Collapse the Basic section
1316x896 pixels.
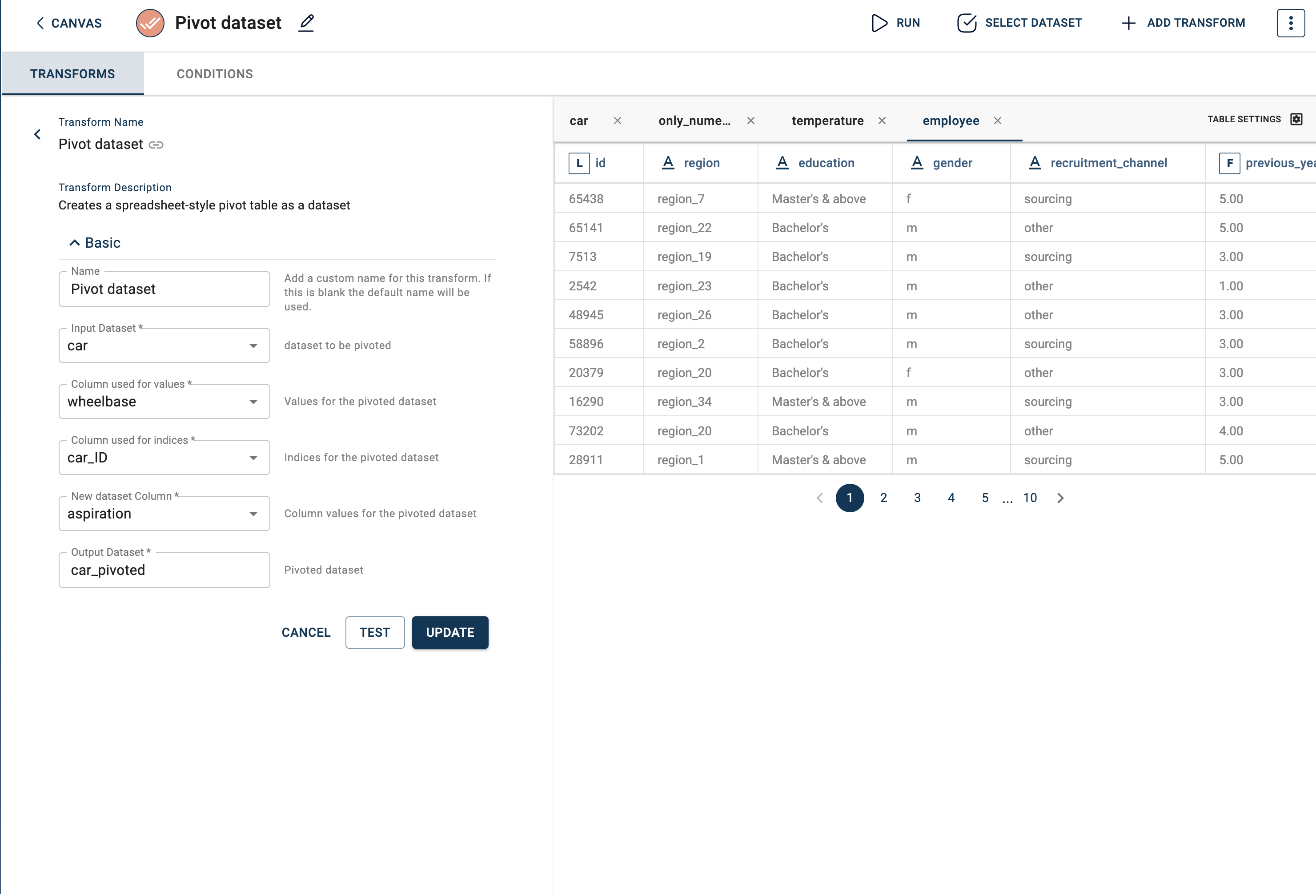95,242
